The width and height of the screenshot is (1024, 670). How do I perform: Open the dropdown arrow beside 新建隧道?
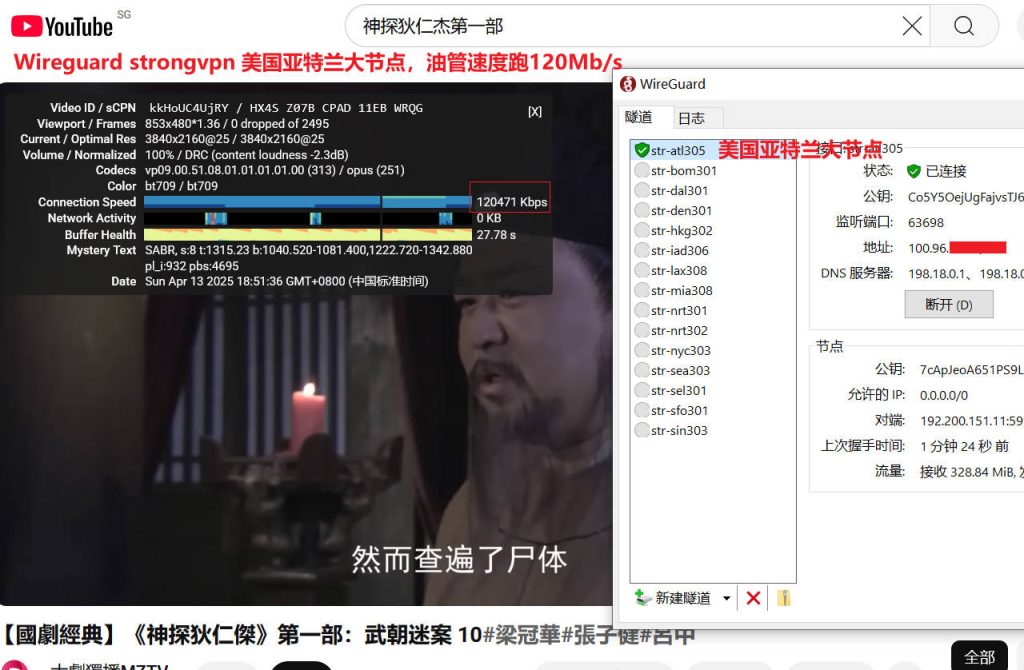tap(726, 598)
